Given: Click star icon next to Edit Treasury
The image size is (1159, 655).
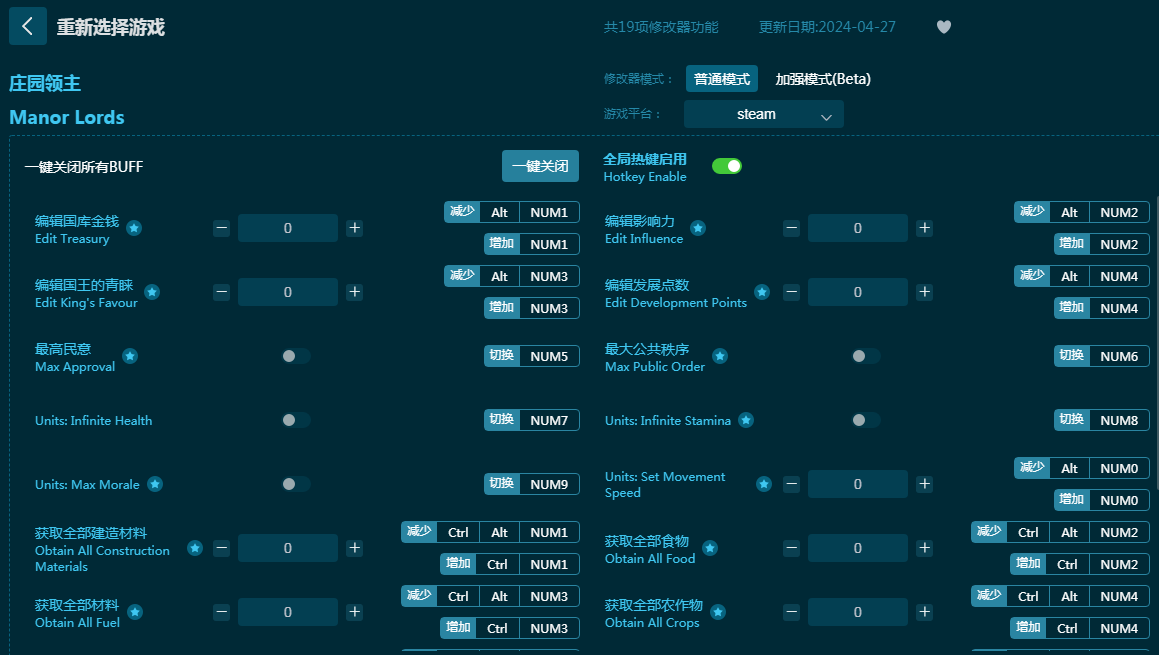Looking at the screenshot, I should coord(134,228).
